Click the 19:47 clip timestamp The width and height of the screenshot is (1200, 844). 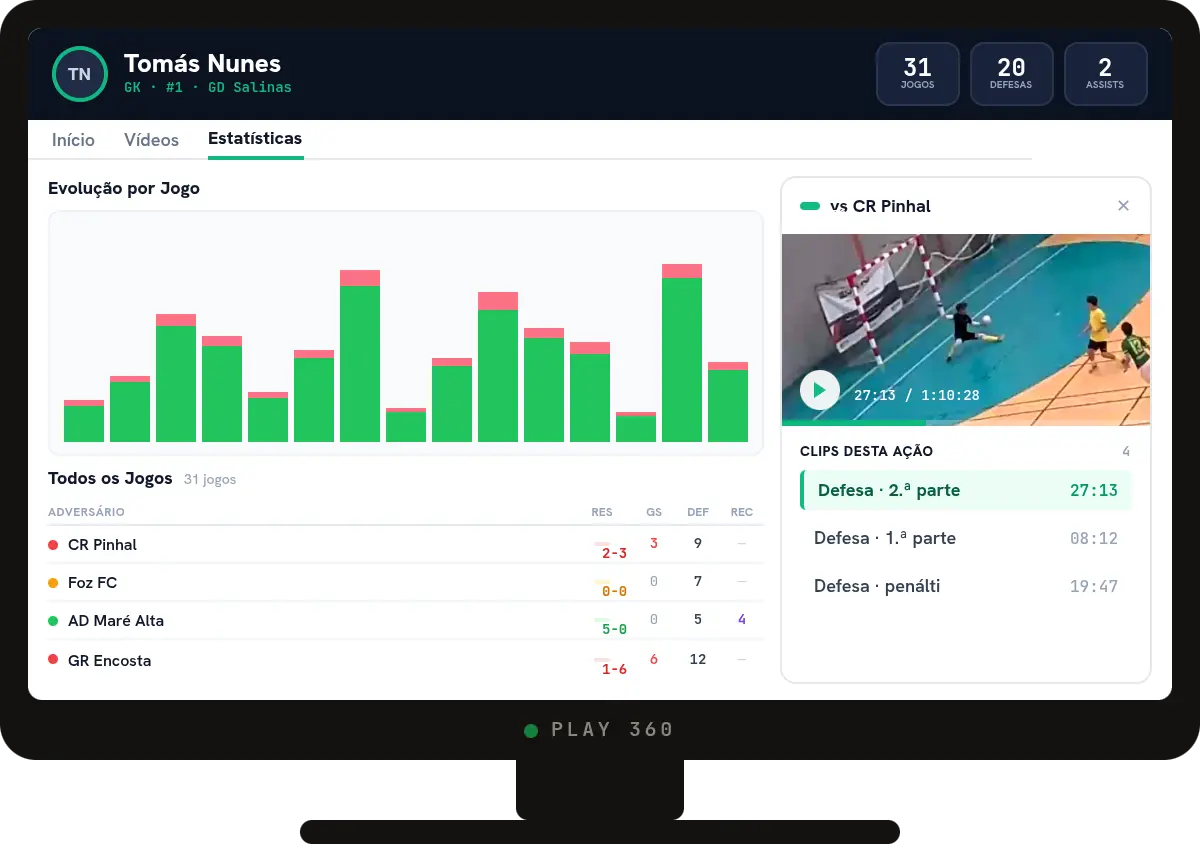click(x=1094, y=586)
